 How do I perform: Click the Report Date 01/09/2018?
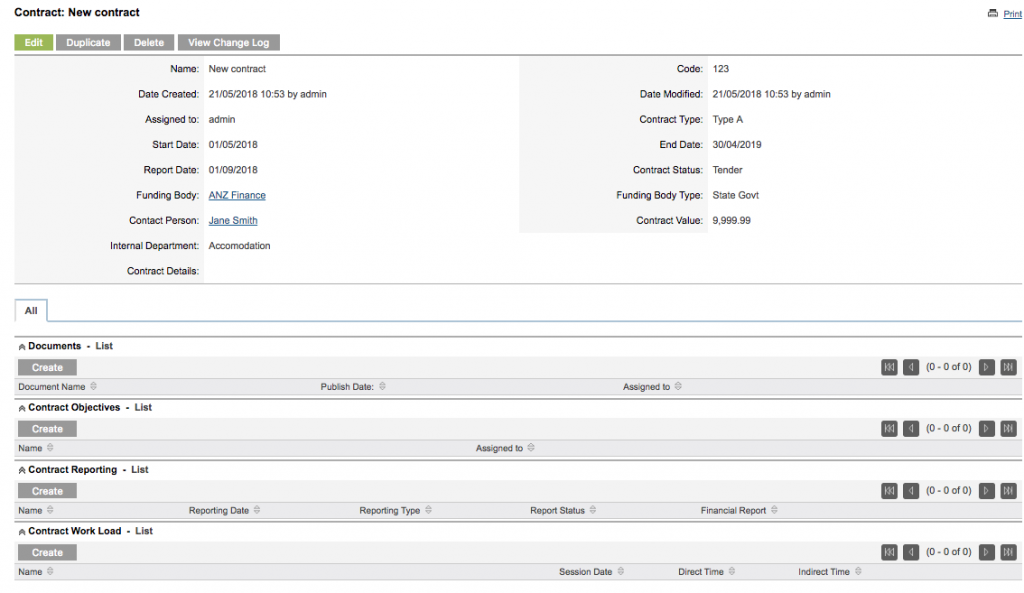tap(233, 170)
